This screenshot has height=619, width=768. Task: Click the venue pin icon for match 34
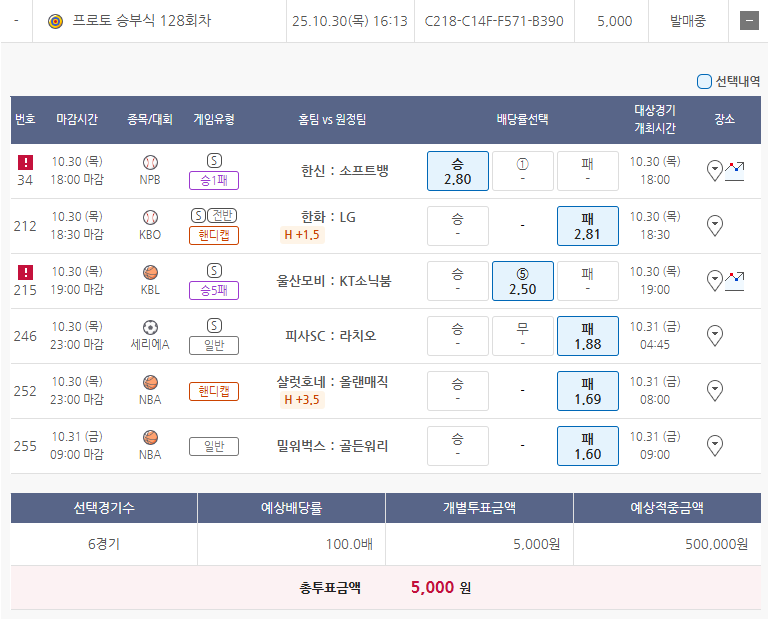(714, 170)
